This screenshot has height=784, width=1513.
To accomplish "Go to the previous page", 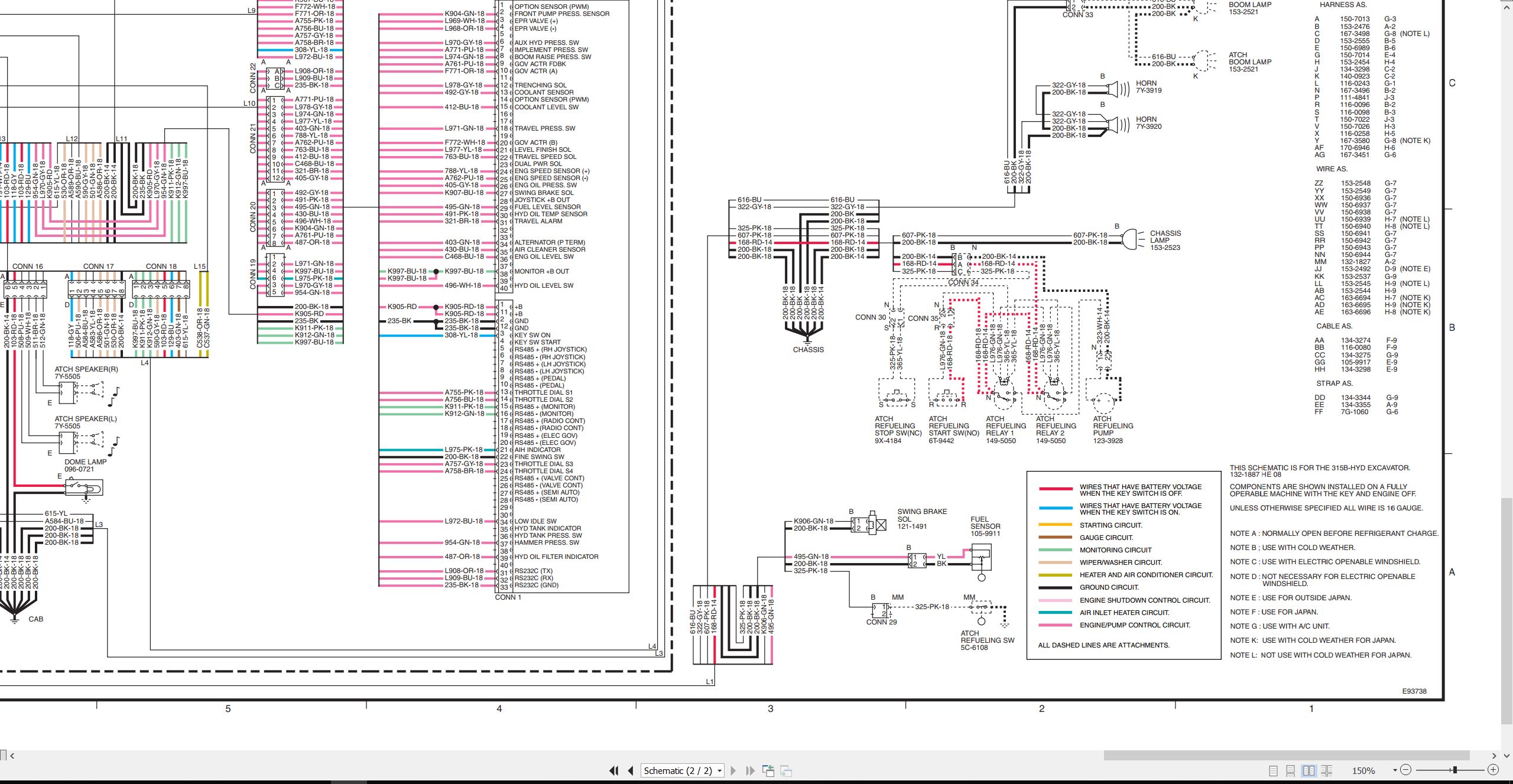I will point(631,770).
